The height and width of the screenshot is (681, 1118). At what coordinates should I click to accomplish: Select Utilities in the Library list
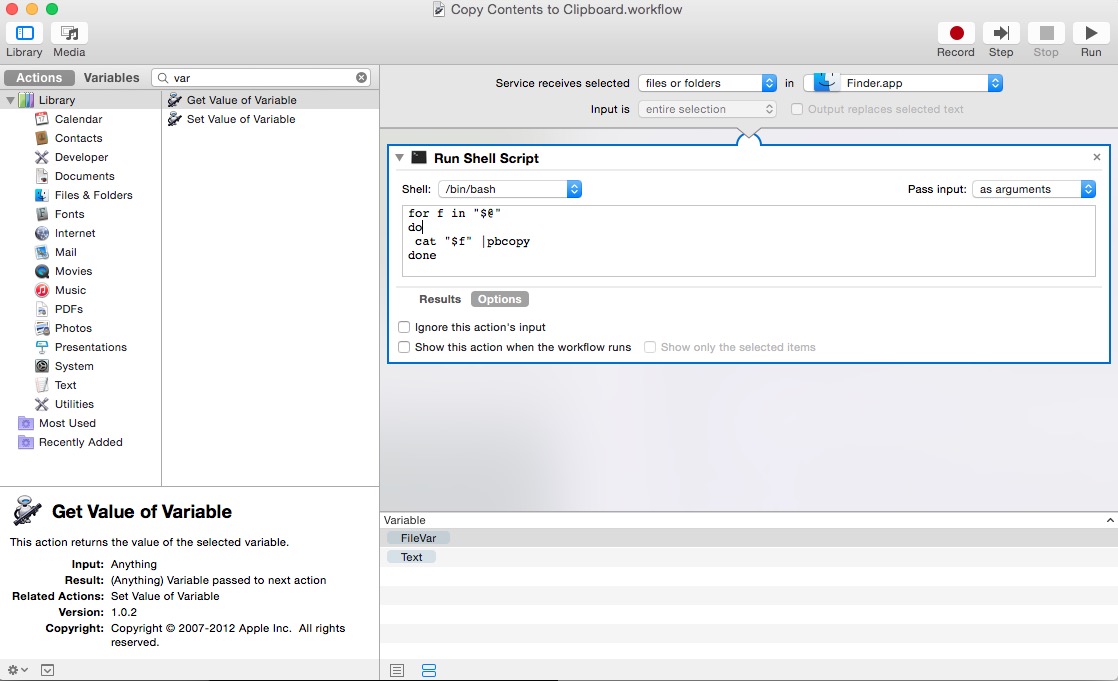[x=74, y=404]
